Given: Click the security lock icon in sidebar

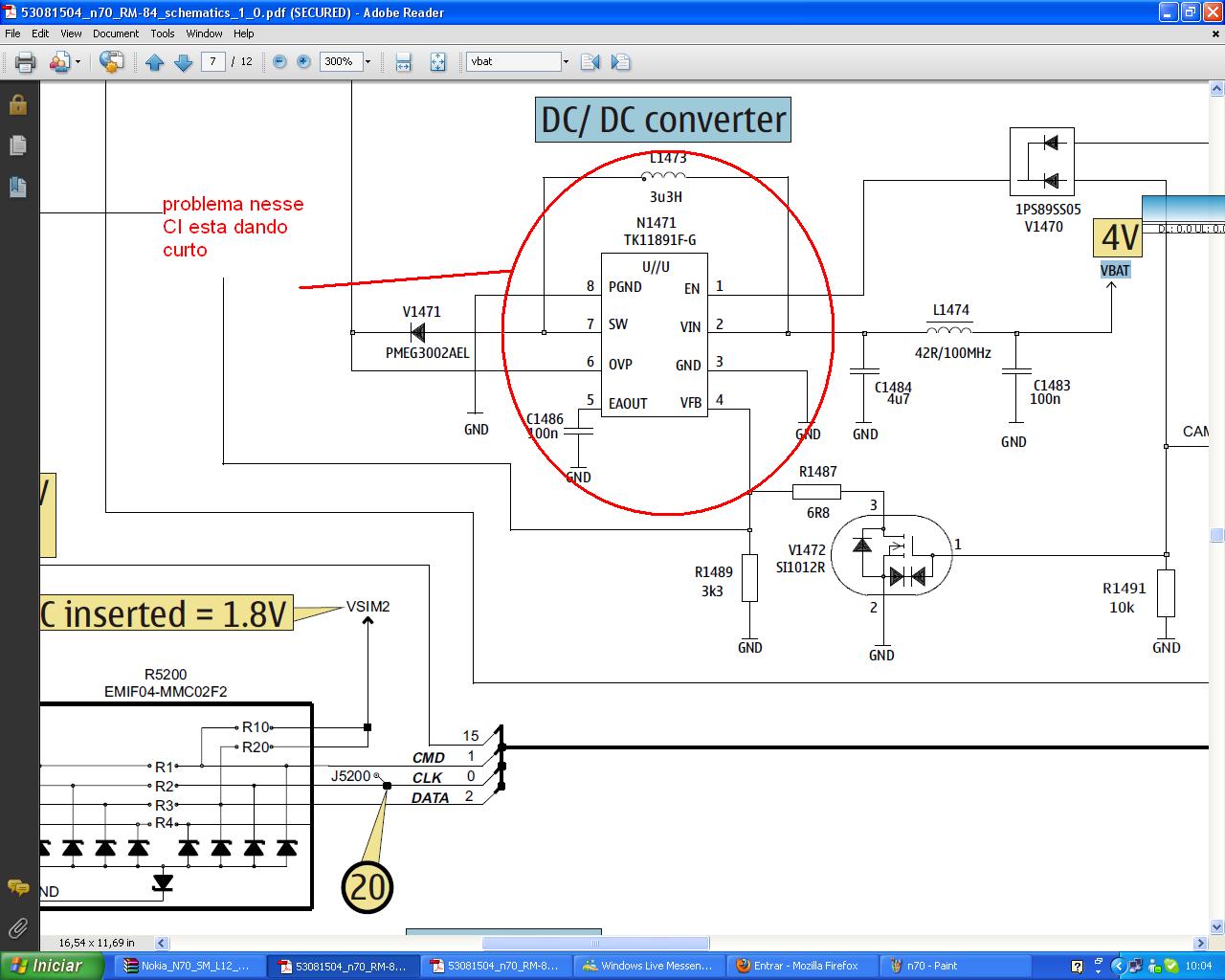Looking at the screenshot, I should pyautogui.click(x=18, y=104).
